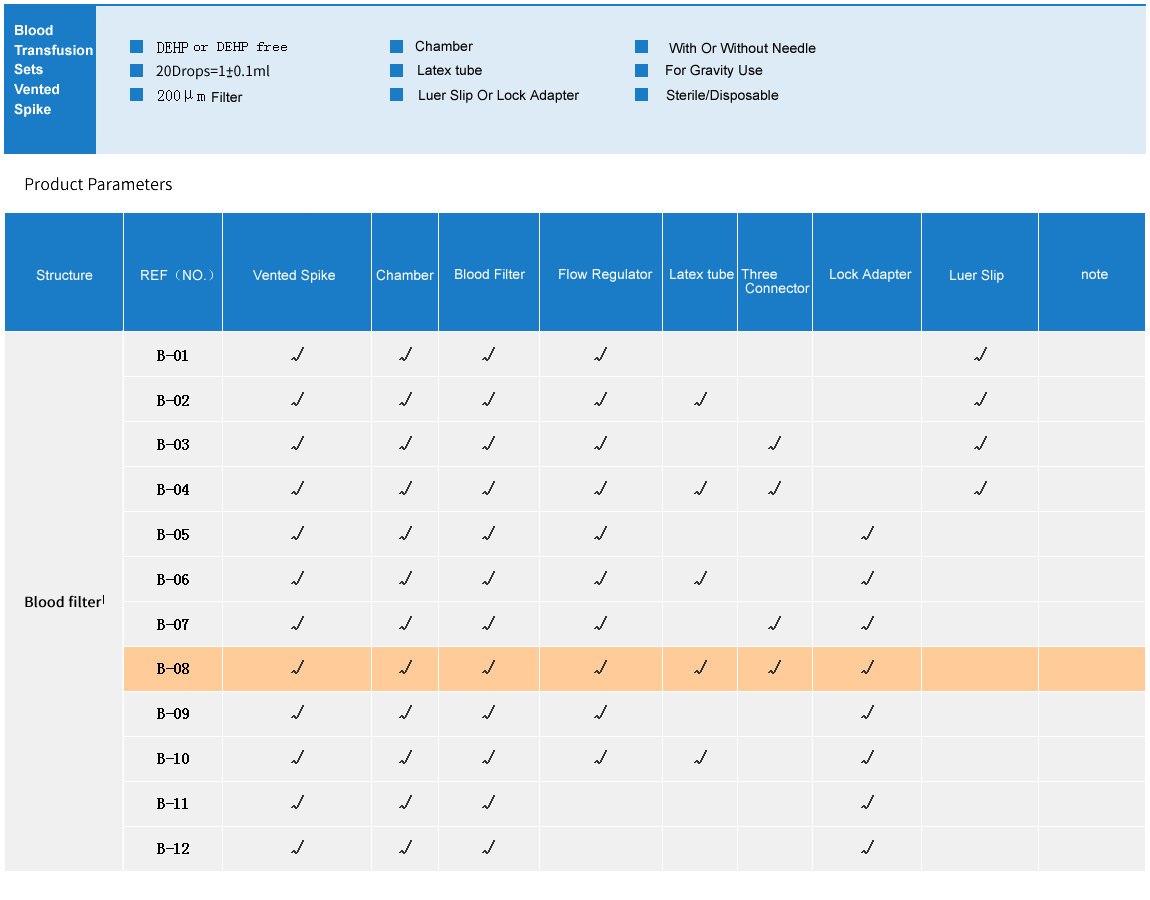The width and height of the screenshot is (1150, 900).
Task: Click the Product Parameters heading
Action: 98,184
